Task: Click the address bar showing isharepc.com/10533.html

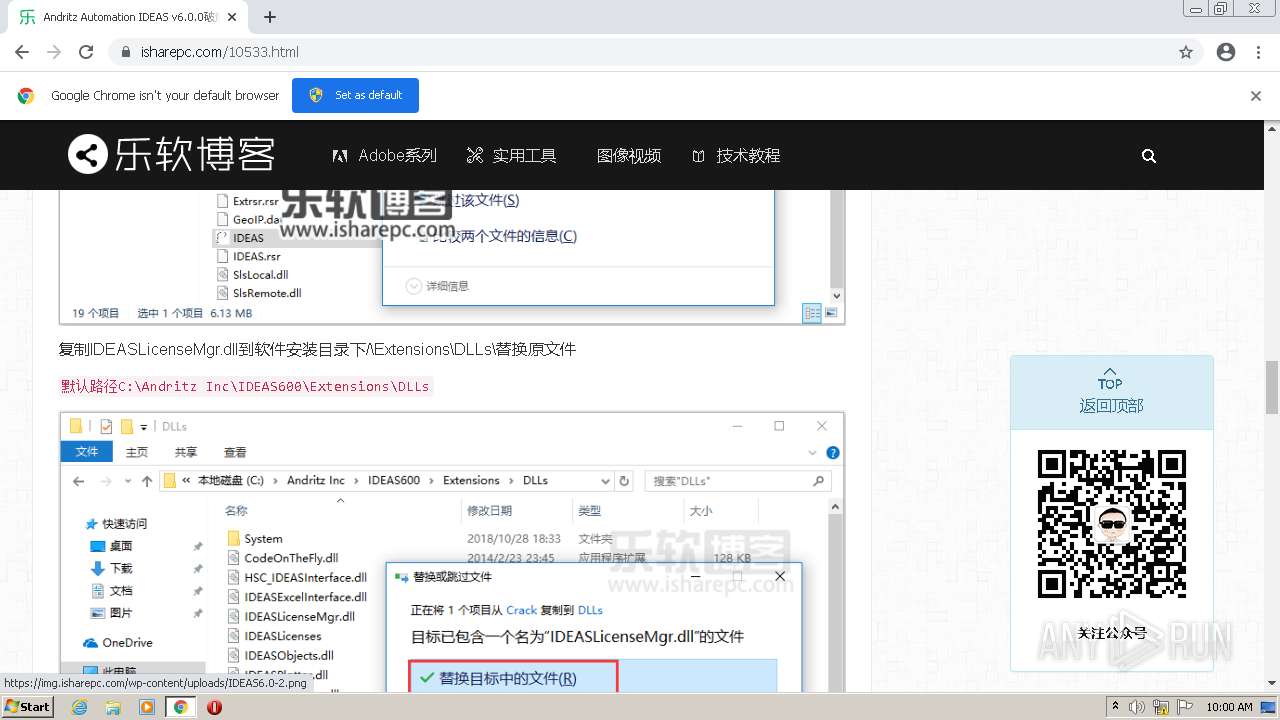Action: click(655, 52)
